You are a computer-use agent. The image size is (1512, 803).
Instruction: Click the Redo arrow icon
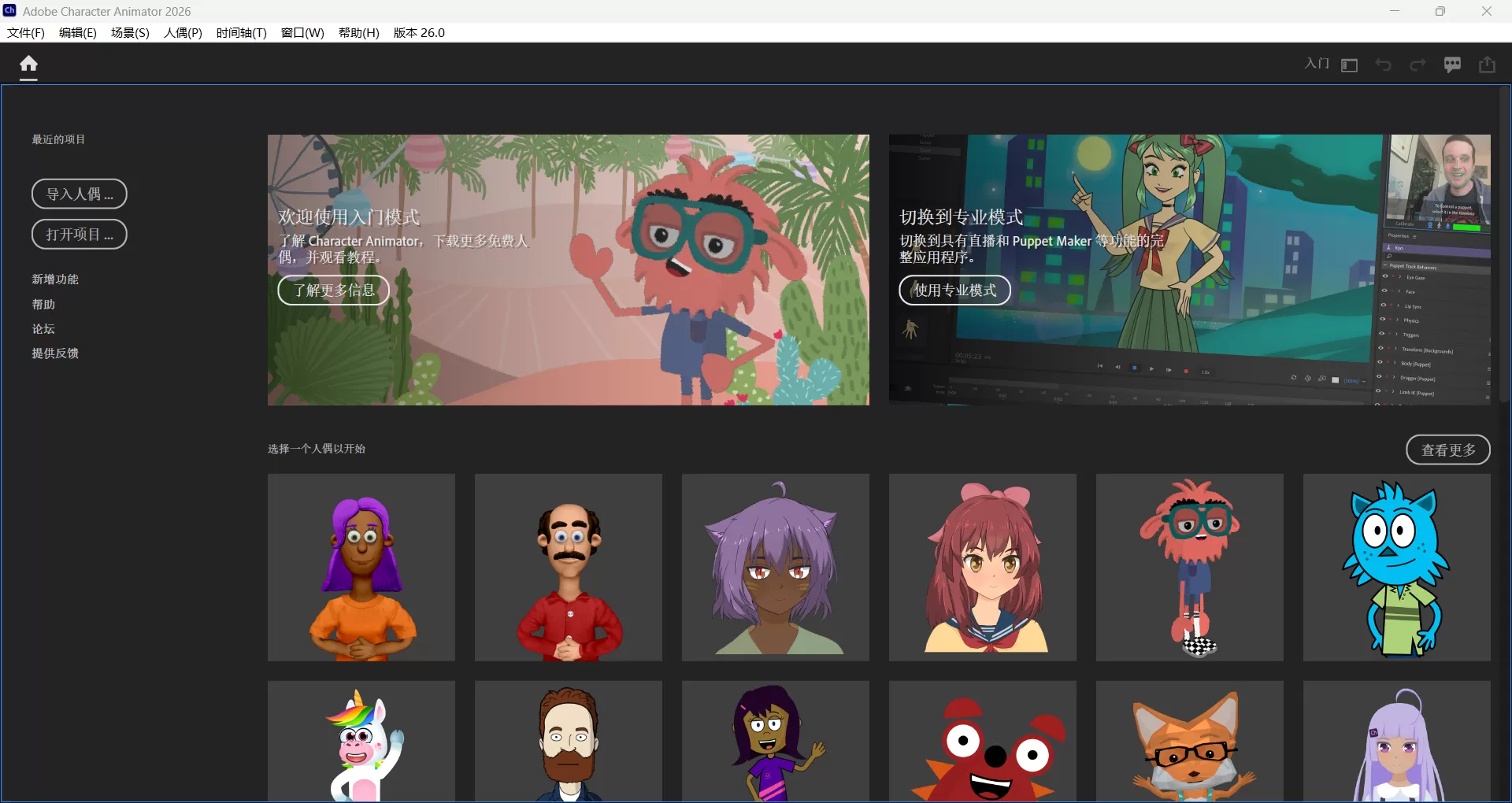point(1418,65)
